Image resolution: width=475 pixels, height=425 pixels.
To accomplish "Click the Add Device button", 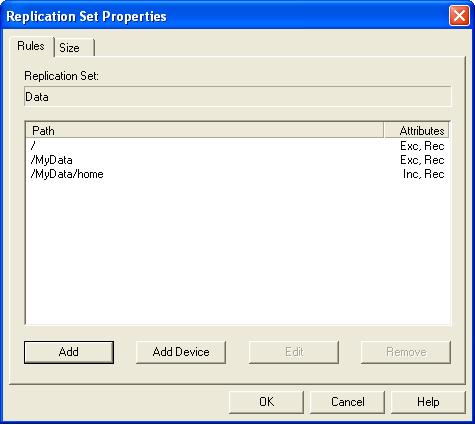I will click(x=181, y=352).
